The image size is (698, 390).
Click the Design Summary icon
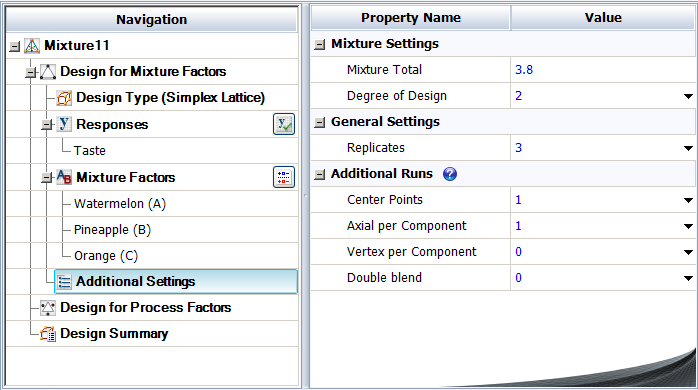click(48, 334)
